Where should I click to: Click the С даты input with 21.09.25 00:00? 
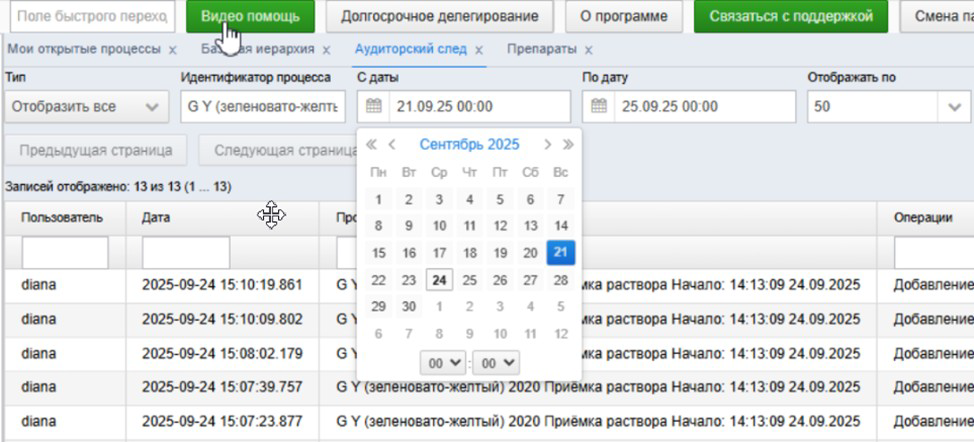pyautogui.click(x=480, y=107)
